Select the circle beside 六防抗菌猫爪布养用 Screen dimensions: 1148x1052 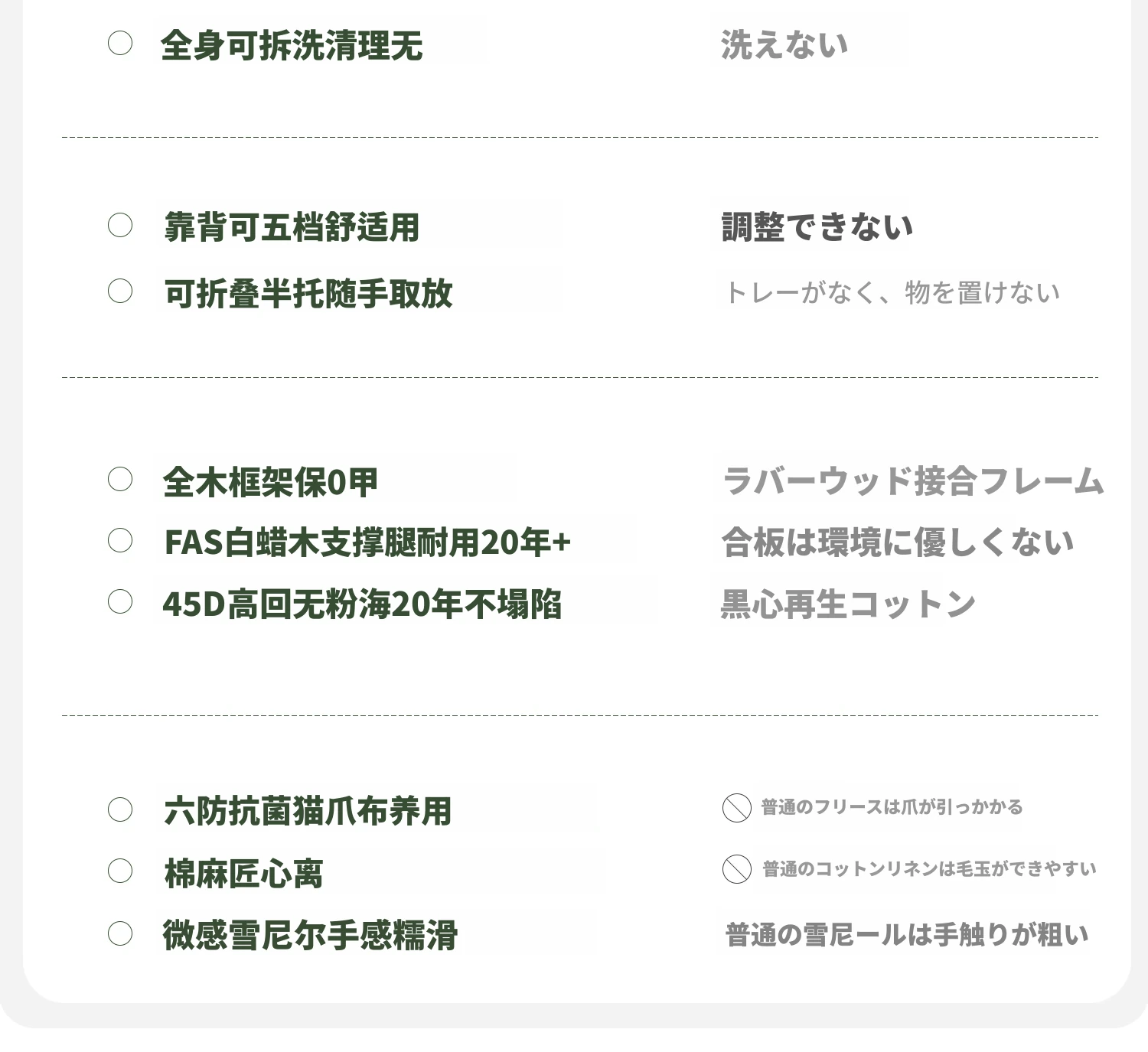pyautogui.click(x=119, y=809)
